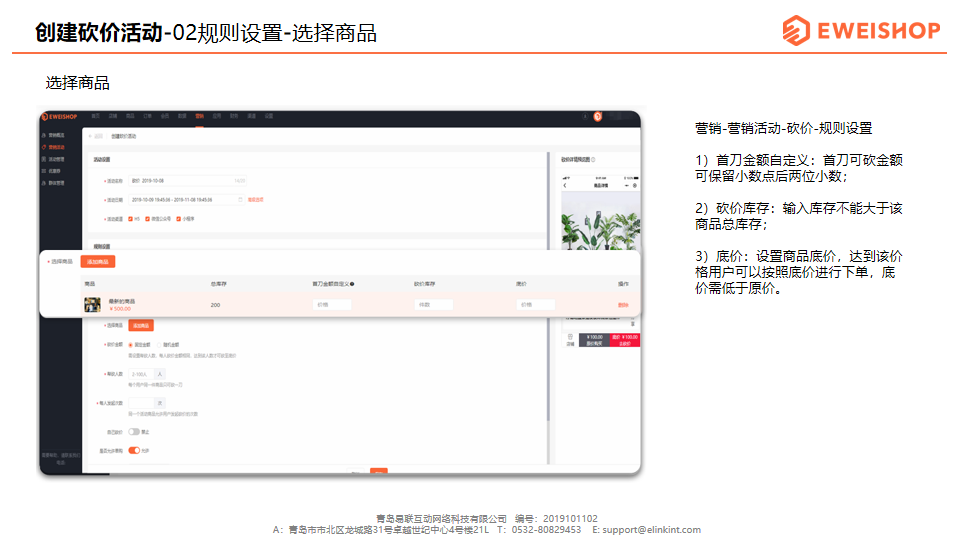Open the 首页 tab in the top navigation
Image resolution: width=960 pixels, height=540 pixels.
[x=96, y=116]
